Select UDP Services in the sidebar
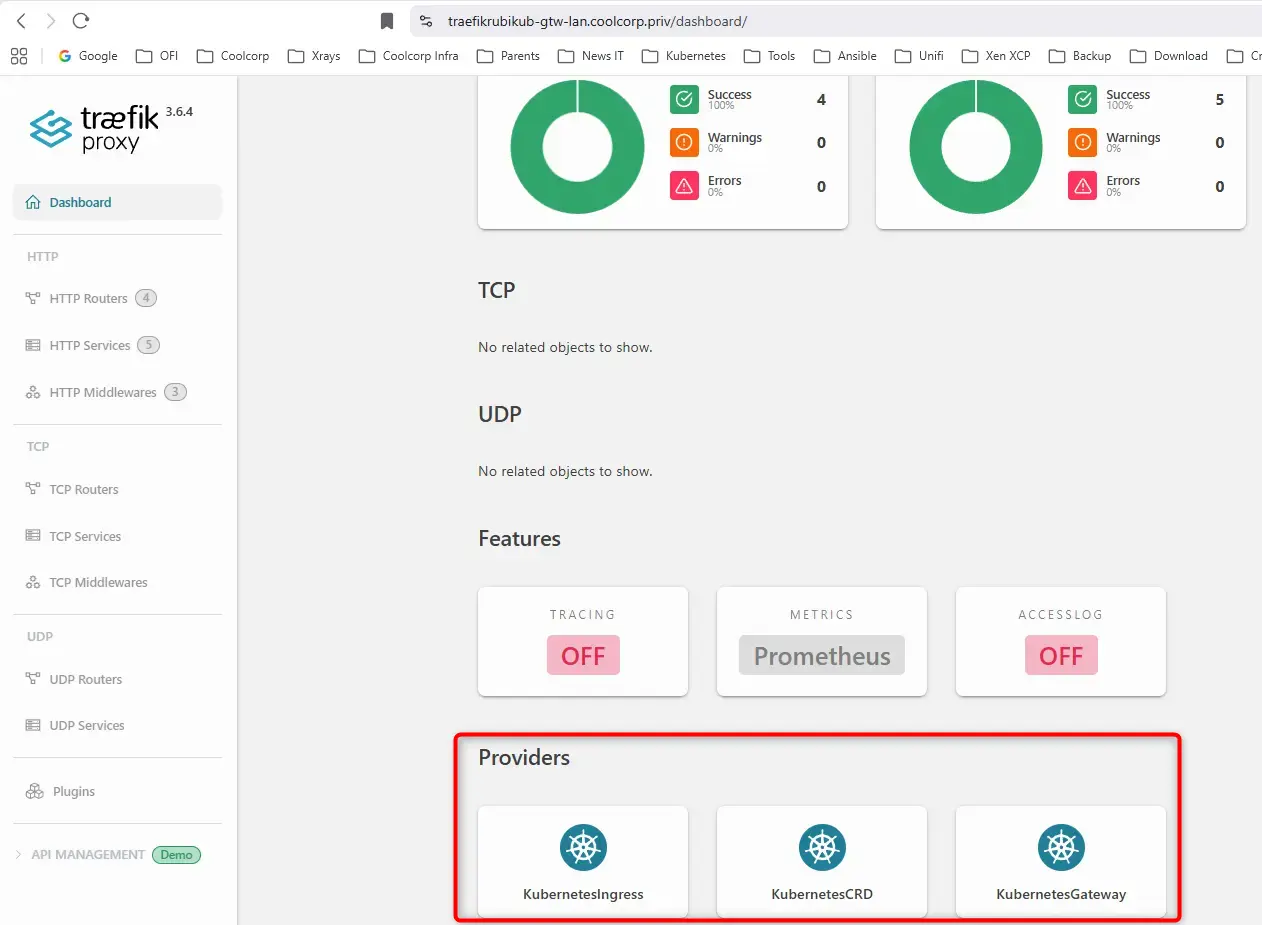Viewport: 1262px width, 925px height. pyautogui.click(x=87, y=725)
